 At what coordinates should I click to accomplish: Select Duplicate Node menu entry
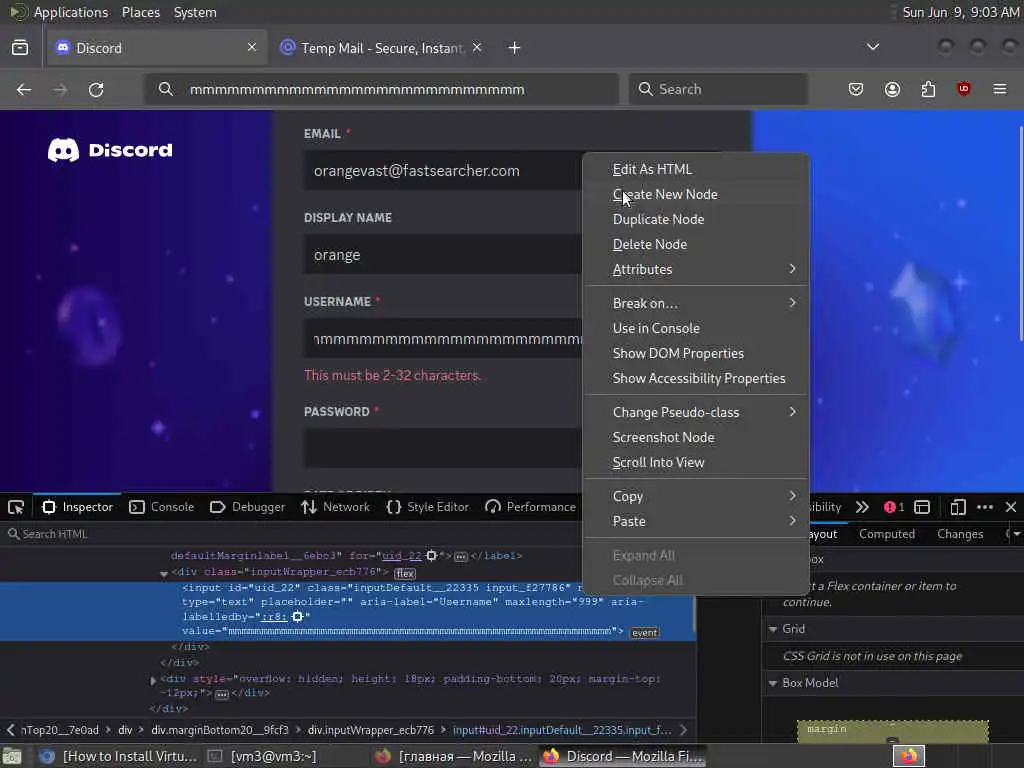pyautogui.click(x=696, y=219)
